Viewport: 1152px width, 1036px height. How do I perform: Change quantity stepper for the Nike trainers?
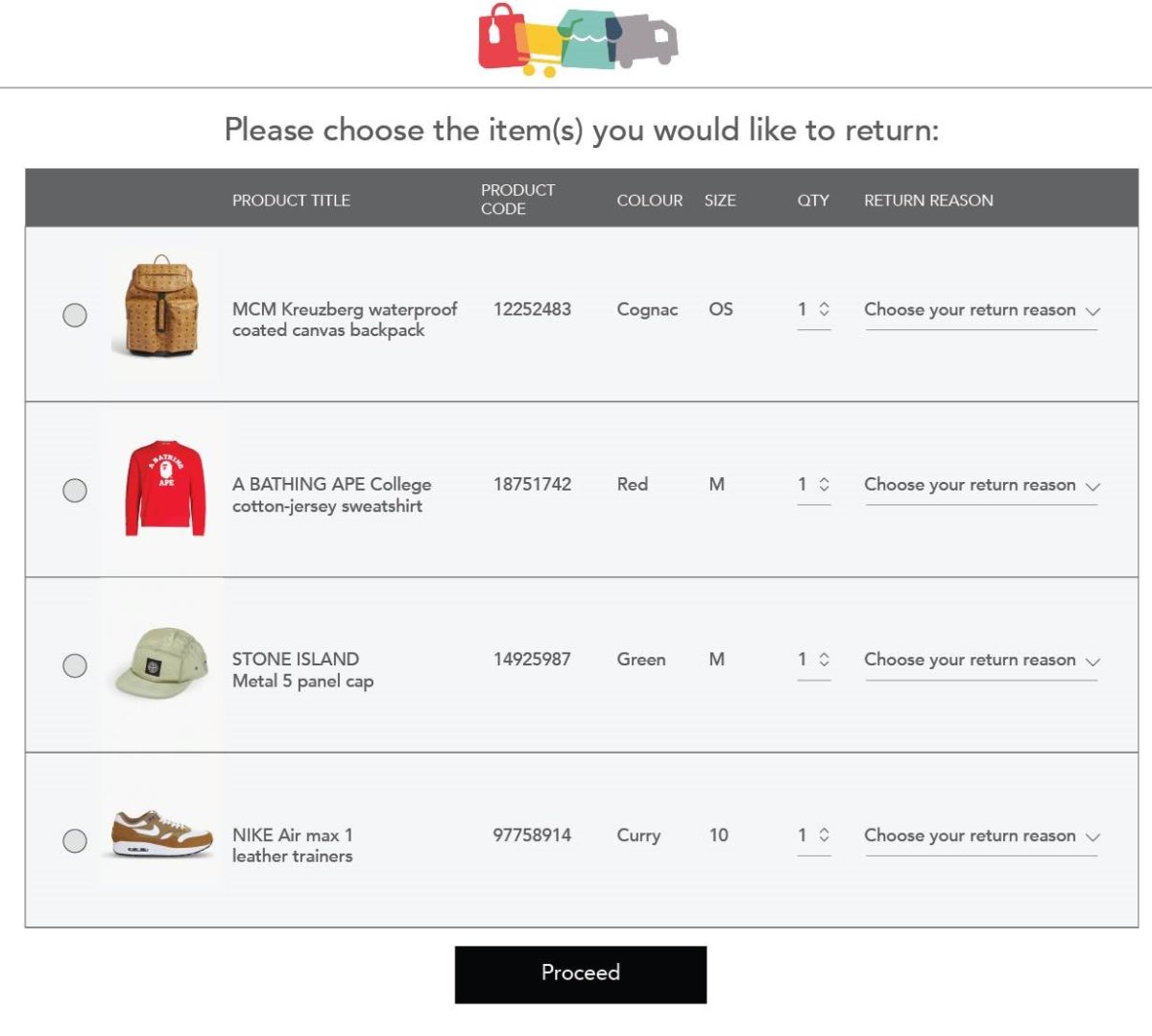[824, 835]
